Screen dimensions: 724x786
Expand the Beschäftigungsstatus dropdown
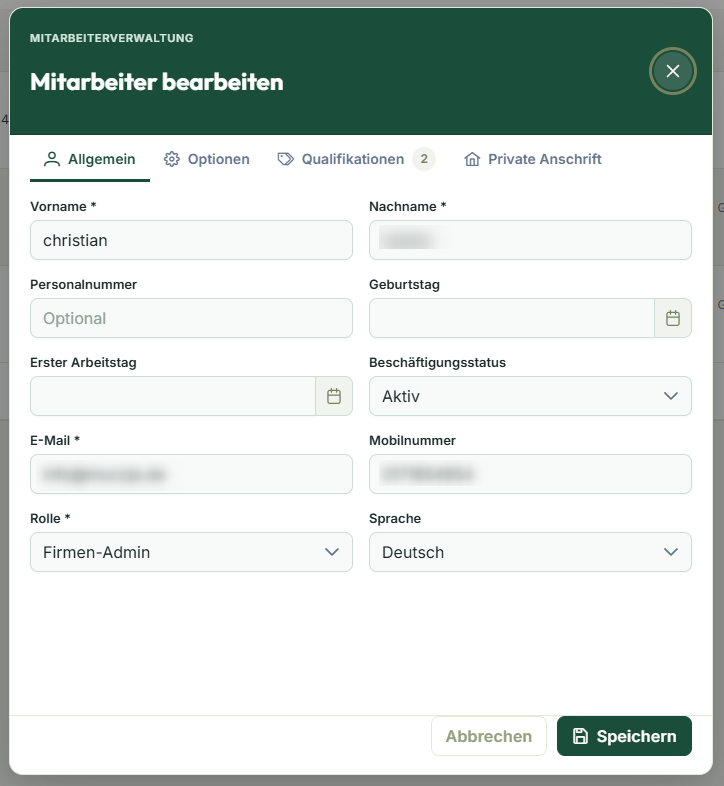click(530, 397)
